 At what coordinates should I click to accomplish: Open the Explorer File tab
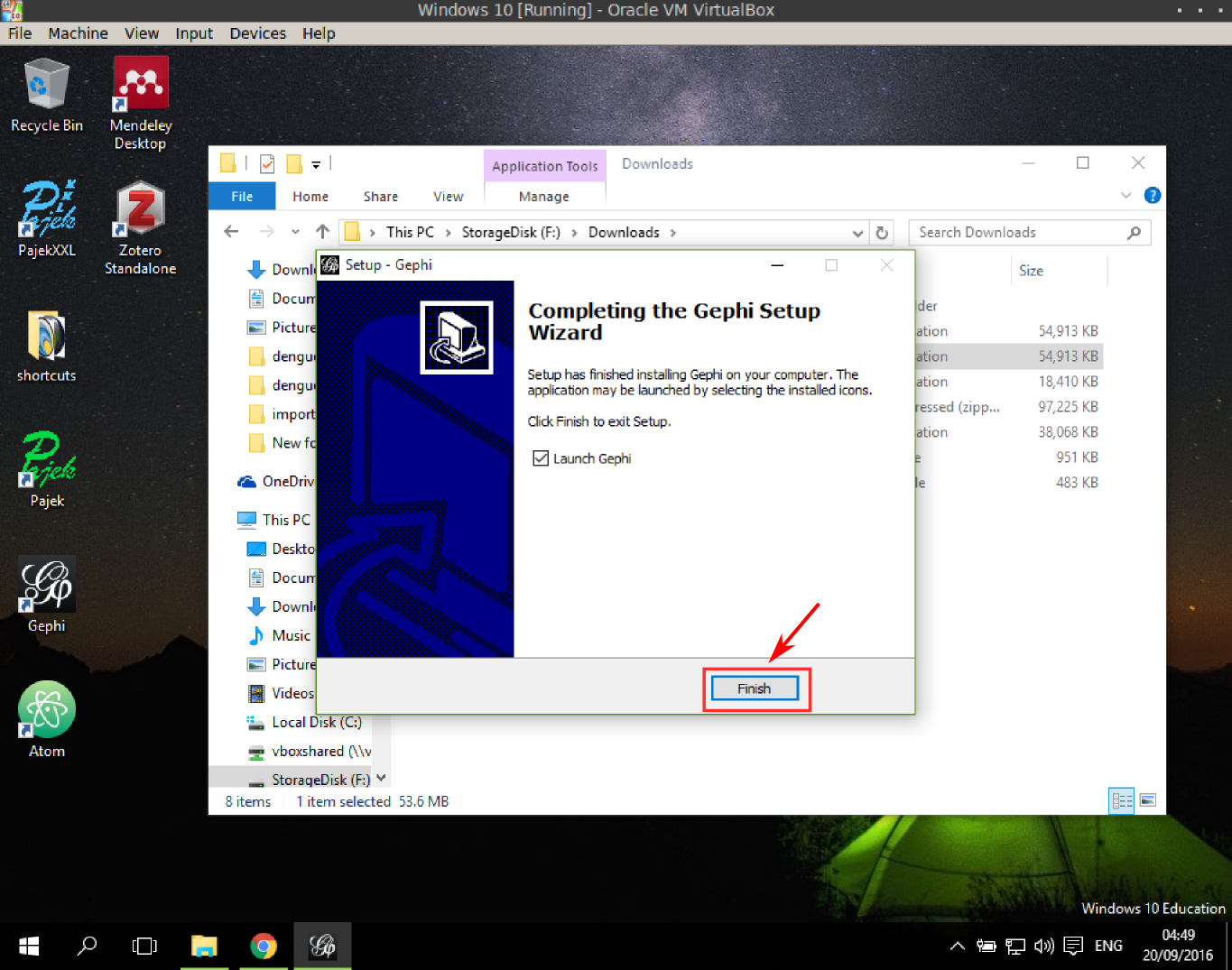[242, 196]
